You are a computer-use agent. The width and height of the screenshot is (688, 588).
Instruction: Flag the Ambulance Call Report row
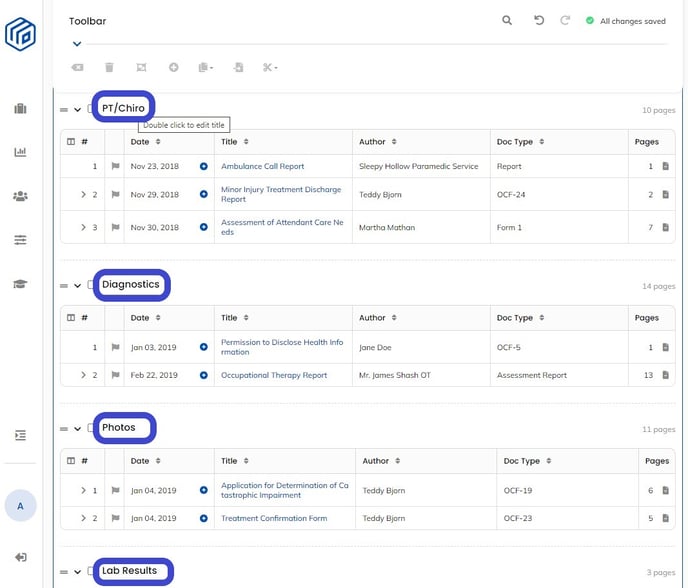114,167
